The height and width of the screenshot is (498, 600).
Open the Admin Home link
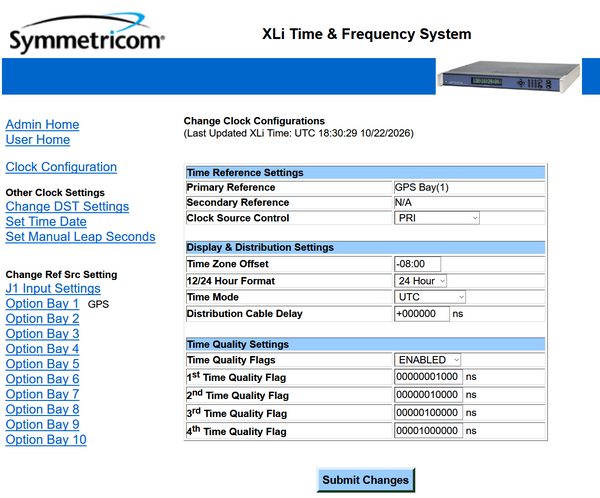42,124
